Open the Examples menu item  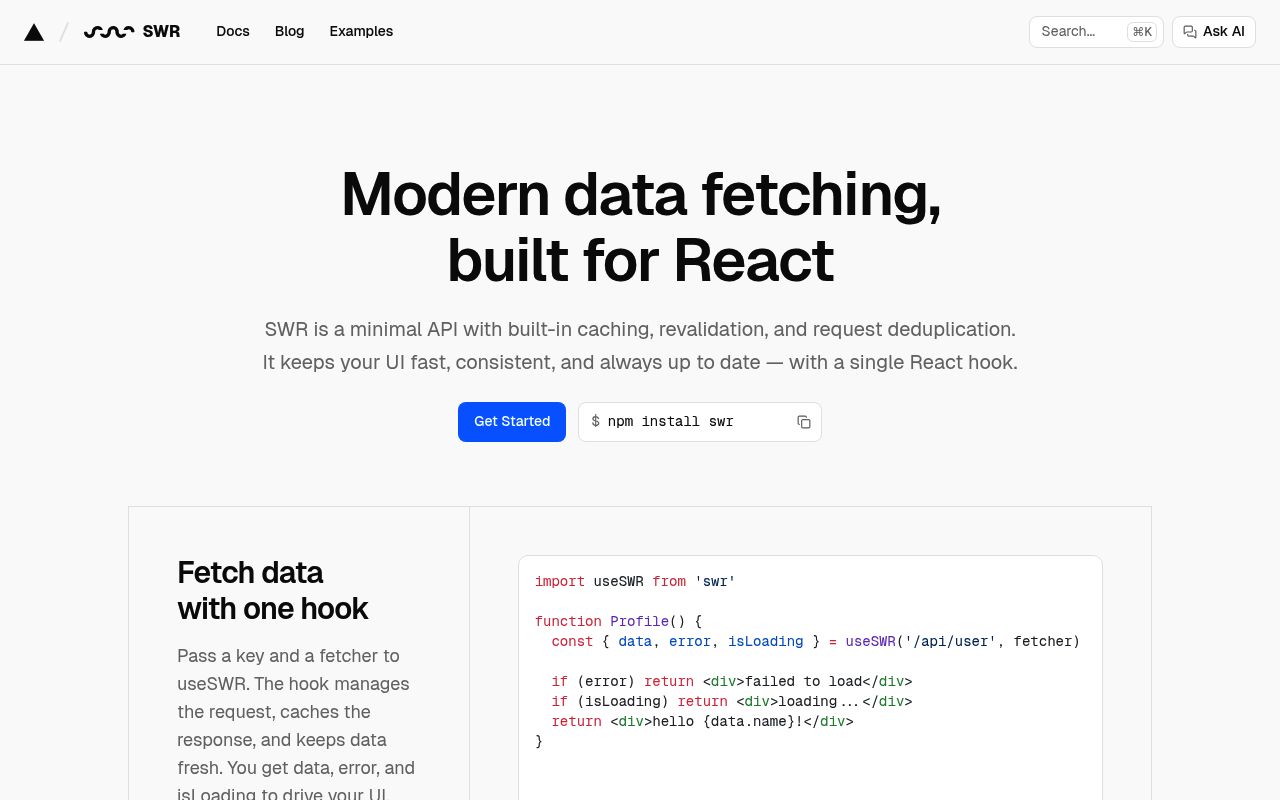click(x=361, y=32)
